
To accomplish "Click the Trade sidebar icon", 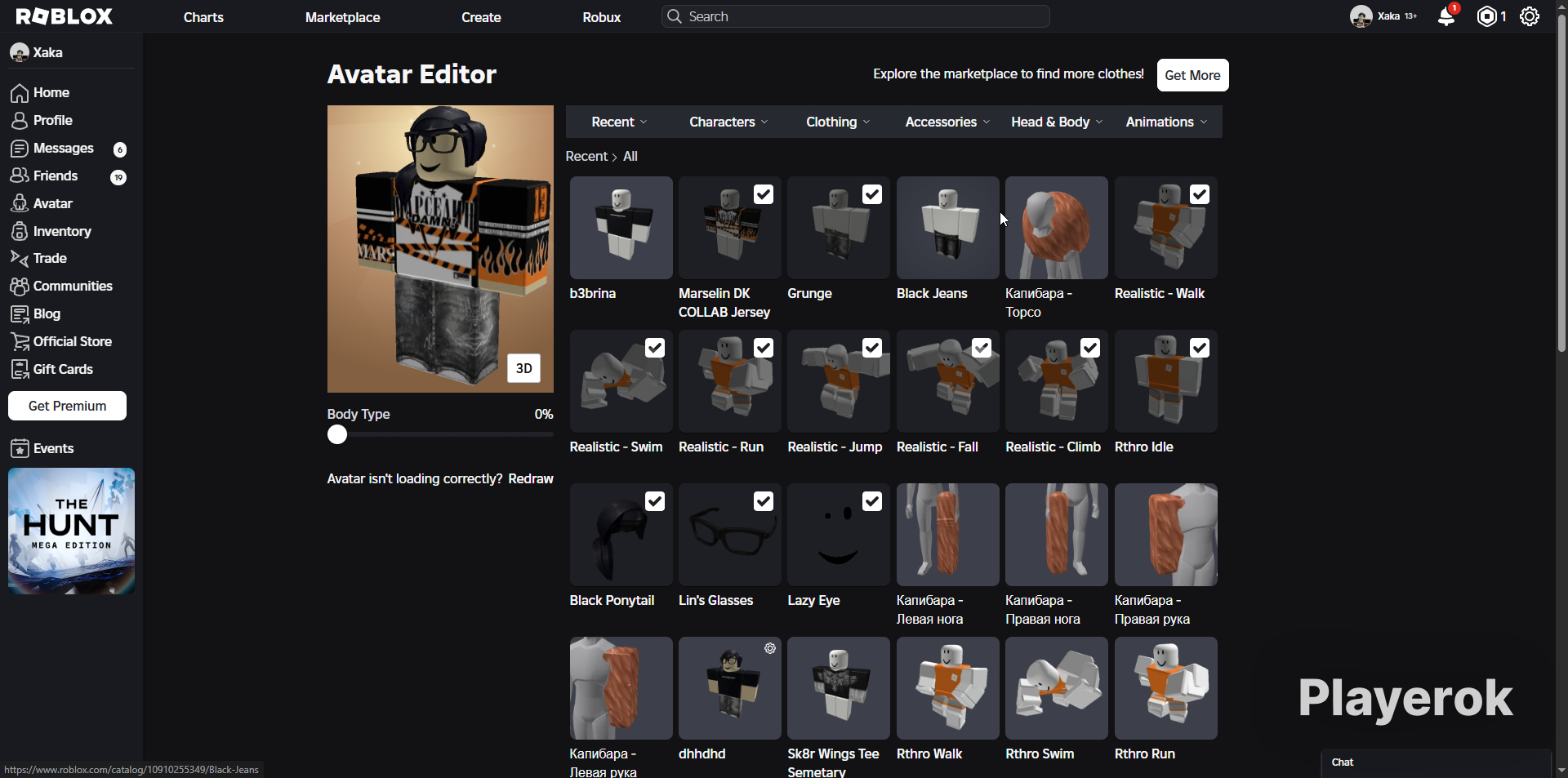I will pos(20,259).
